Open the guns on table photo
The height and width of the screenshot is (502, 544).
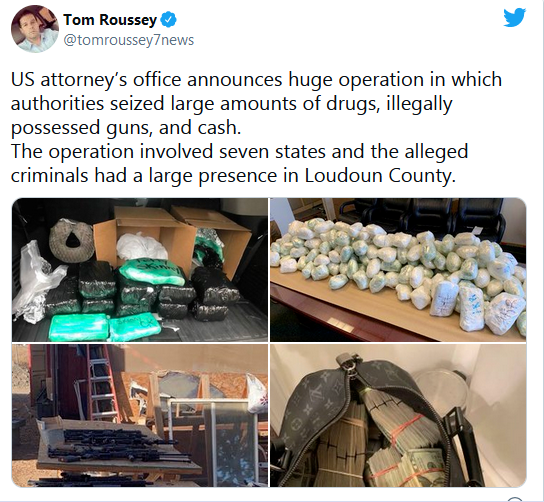pyautogui.click(x=140, y=416)
